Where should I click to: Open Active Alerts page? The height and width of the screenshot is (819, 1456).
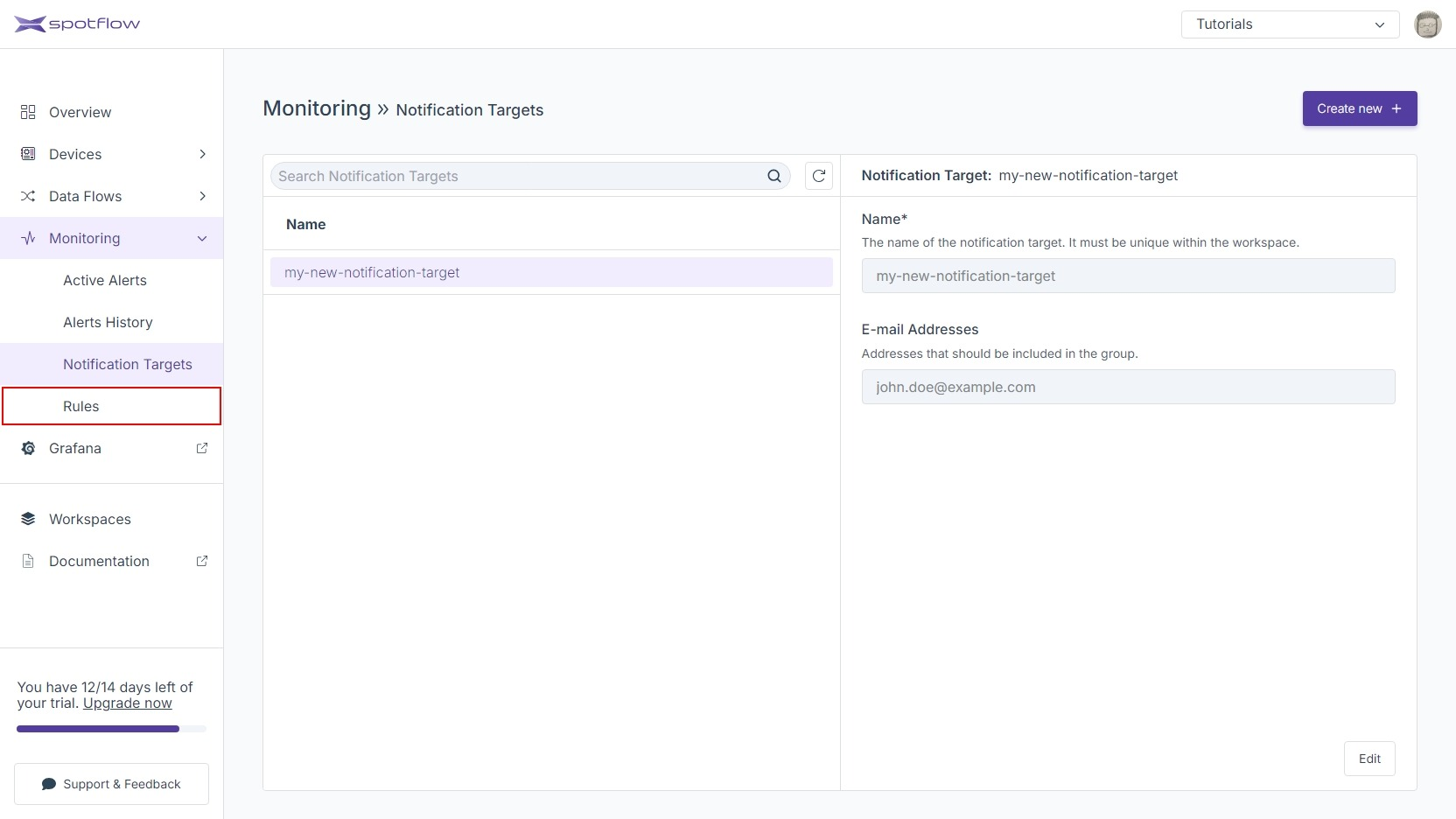(x=112, y=280)
